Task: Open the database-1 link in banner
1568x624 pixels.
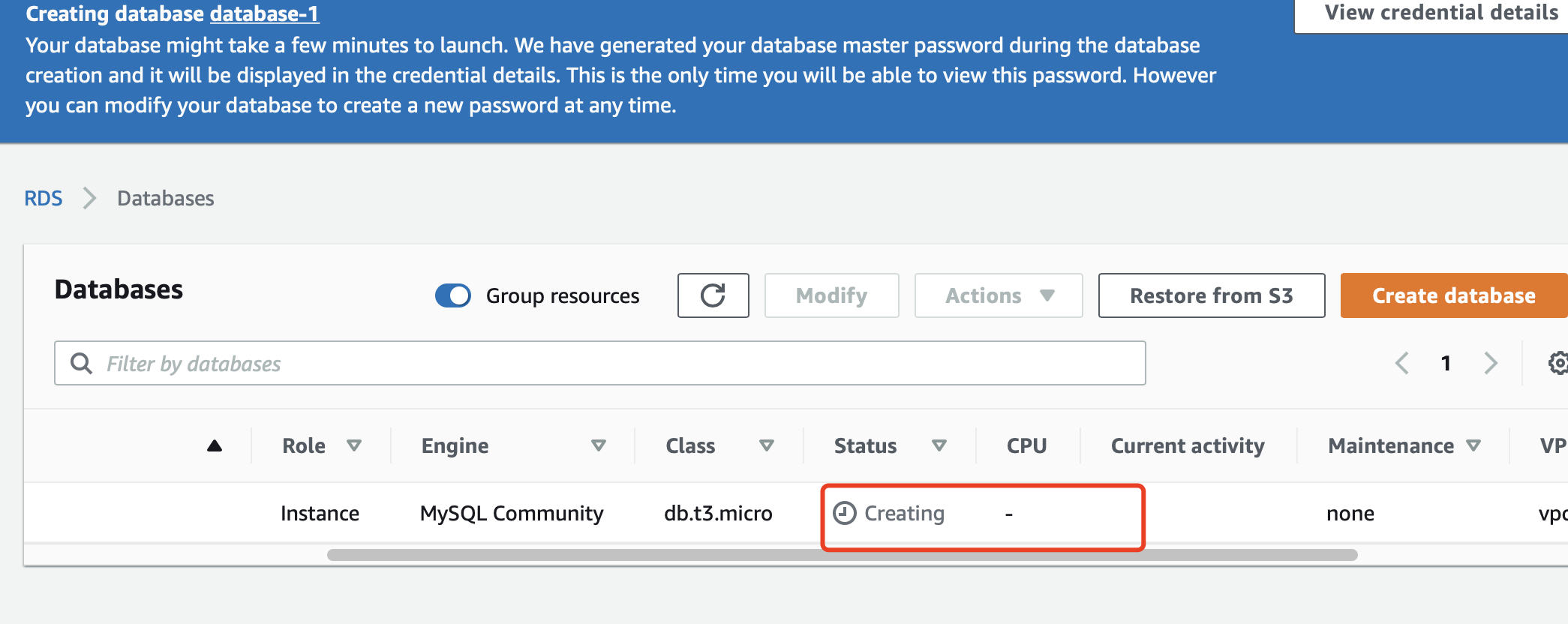Action: [x=264, y=13]
